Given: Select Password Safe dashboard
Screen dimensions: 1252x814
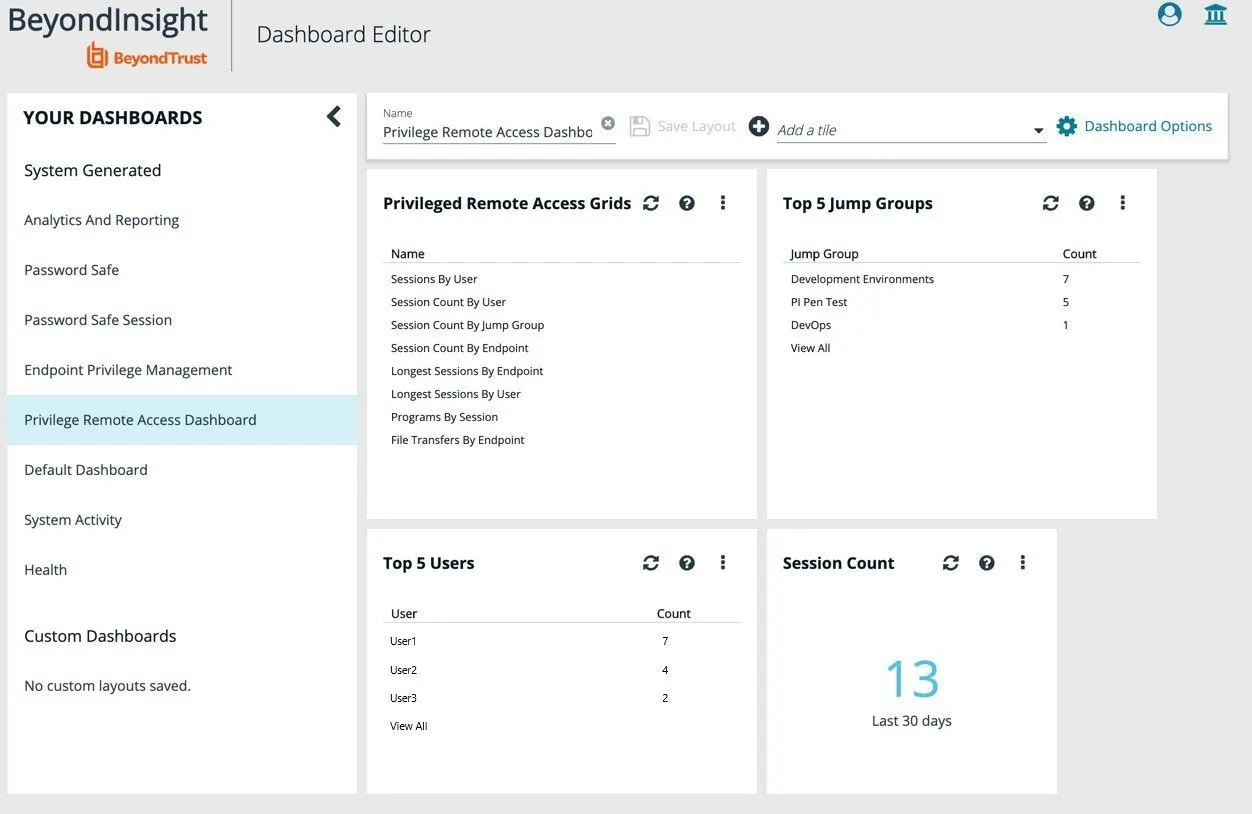Looking at the screenshot, I should [x=182, y=270].
